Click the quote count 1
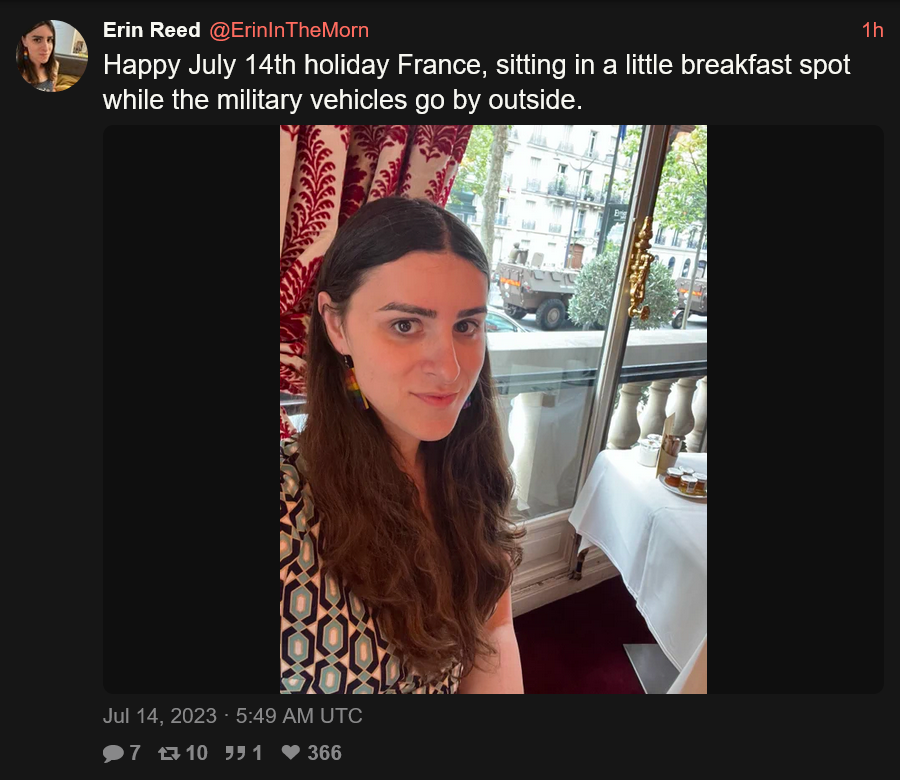The width and height of the screenshot is (900, 780). (257, 753)
